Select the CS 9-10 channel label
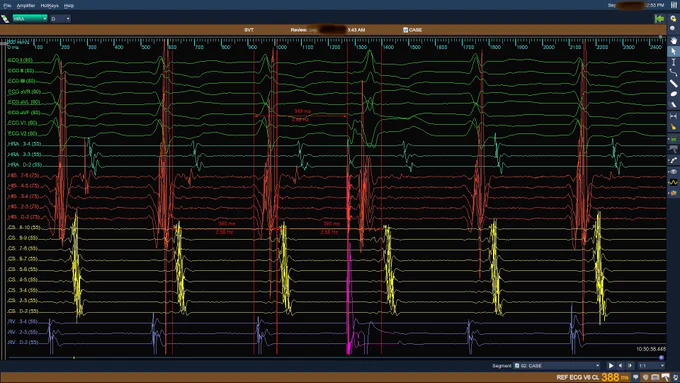 click(24, 227)
